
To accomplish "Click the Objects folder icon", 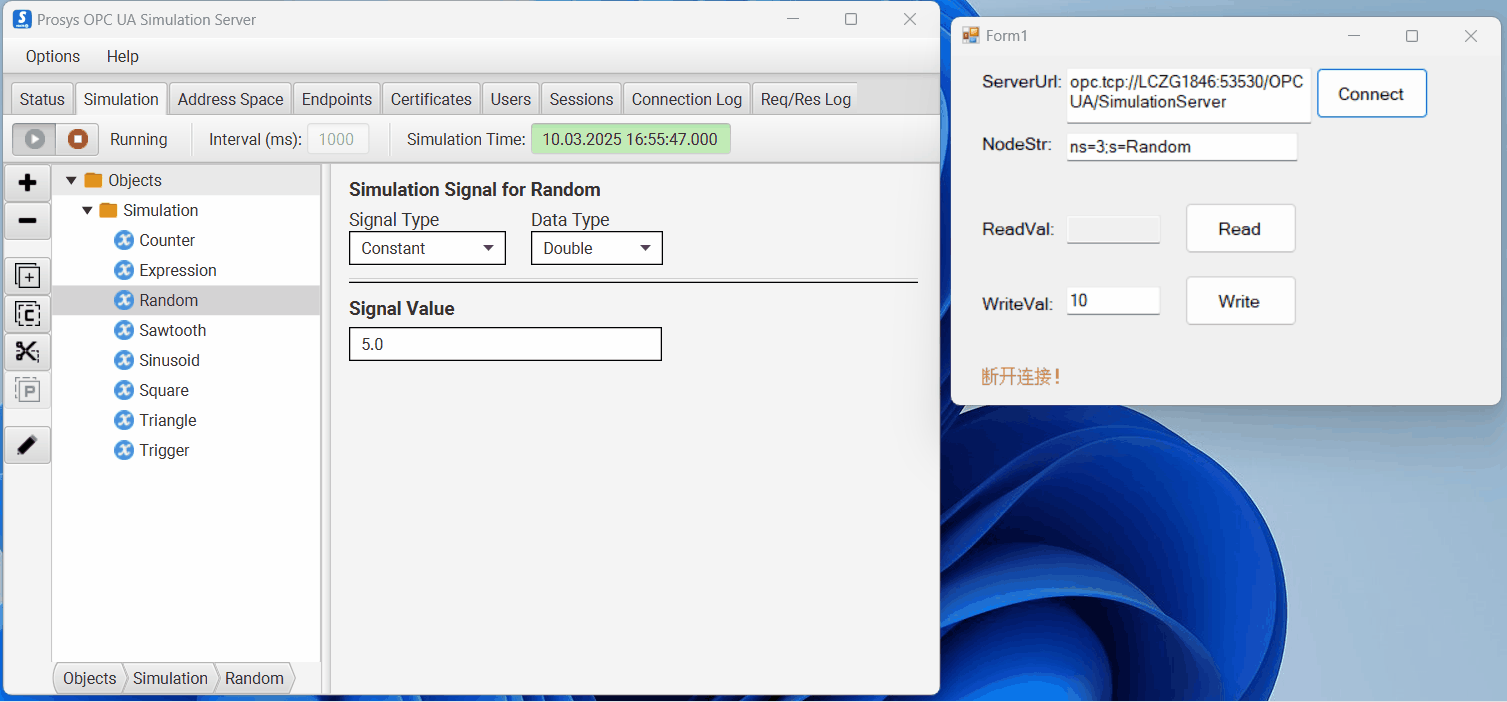I will tap(94, 180).
